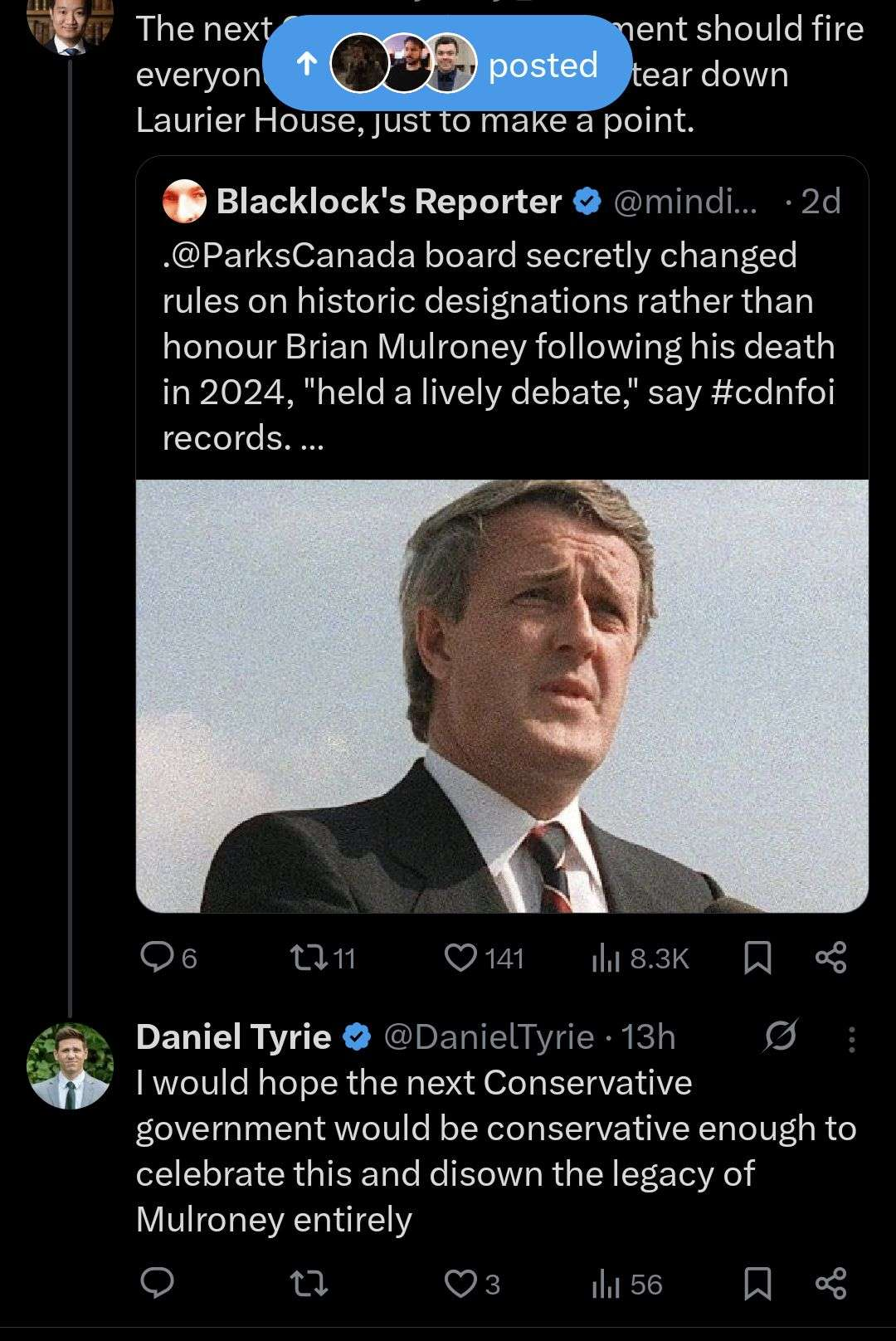Reply to the Laurier House tweet
Viewport: 896px width, 1341px height.
click(x=157, y=958)
